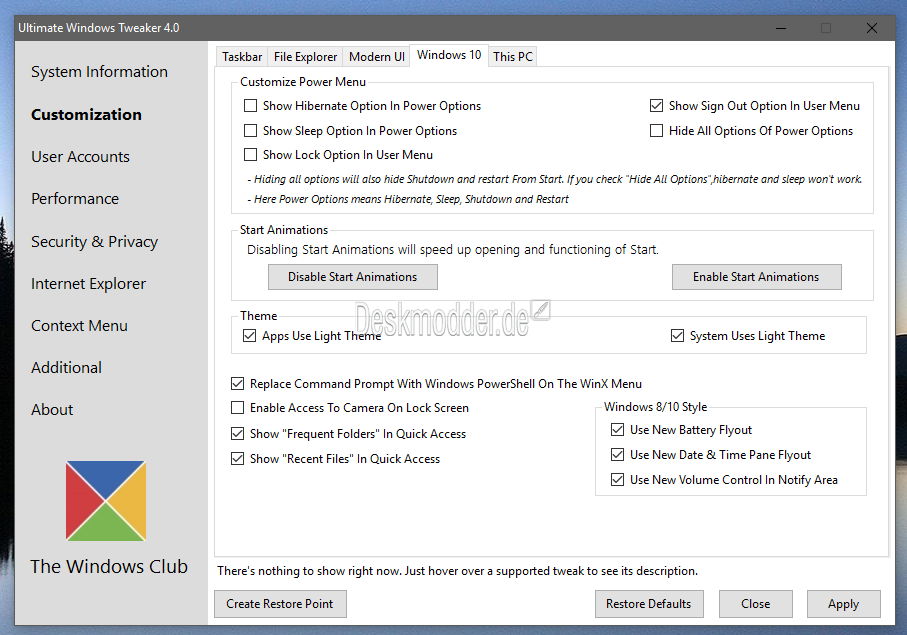Click the "Hiding all options" note text
907x635 pixels.
(x=555, y=179)
